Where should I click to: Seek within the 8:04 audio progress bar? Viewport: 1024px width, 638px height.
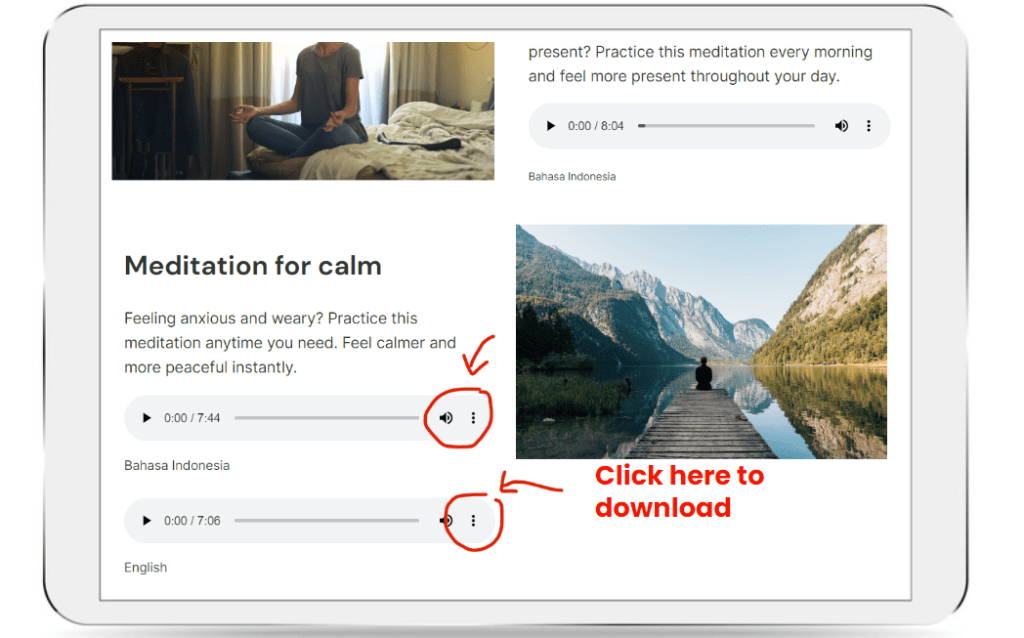pyautogui.click(x=727, y=126)
